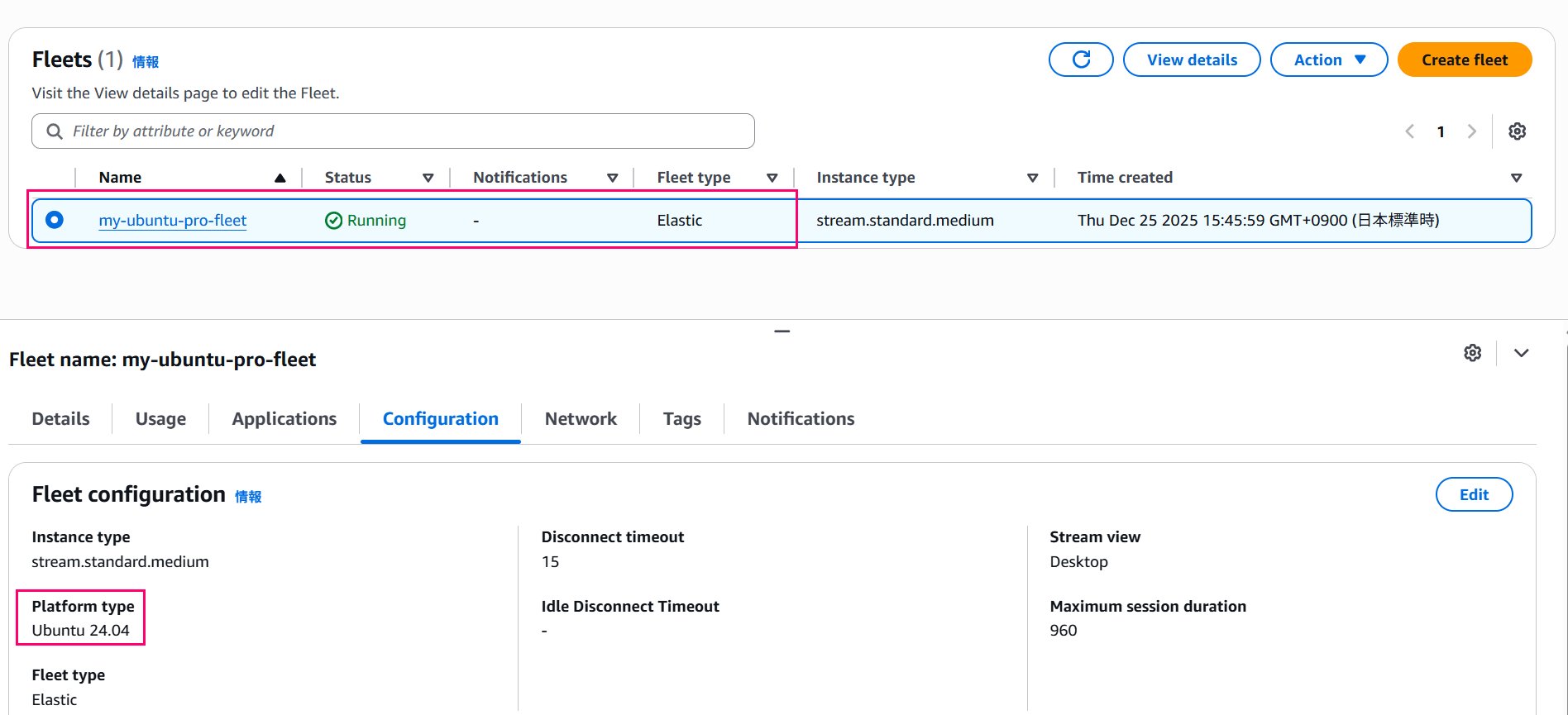
Task: Click stream.standard.medium under Fleet configuration
Action: [x=120, y=561]
